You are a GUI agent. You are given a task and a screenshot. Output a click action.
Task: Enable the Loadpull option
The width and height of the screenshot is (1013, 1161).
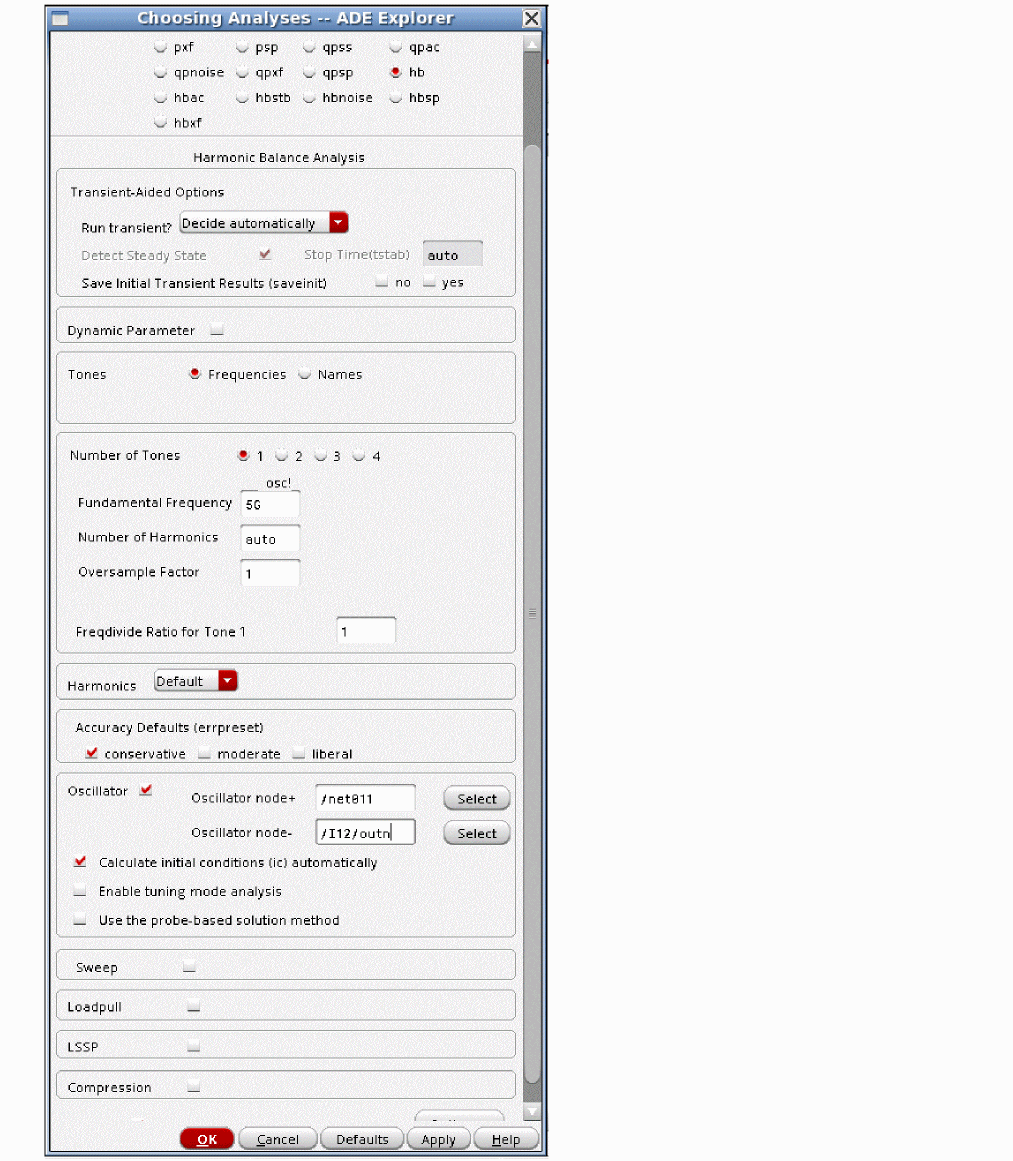pyautogui.click(x=193, y=1007)
